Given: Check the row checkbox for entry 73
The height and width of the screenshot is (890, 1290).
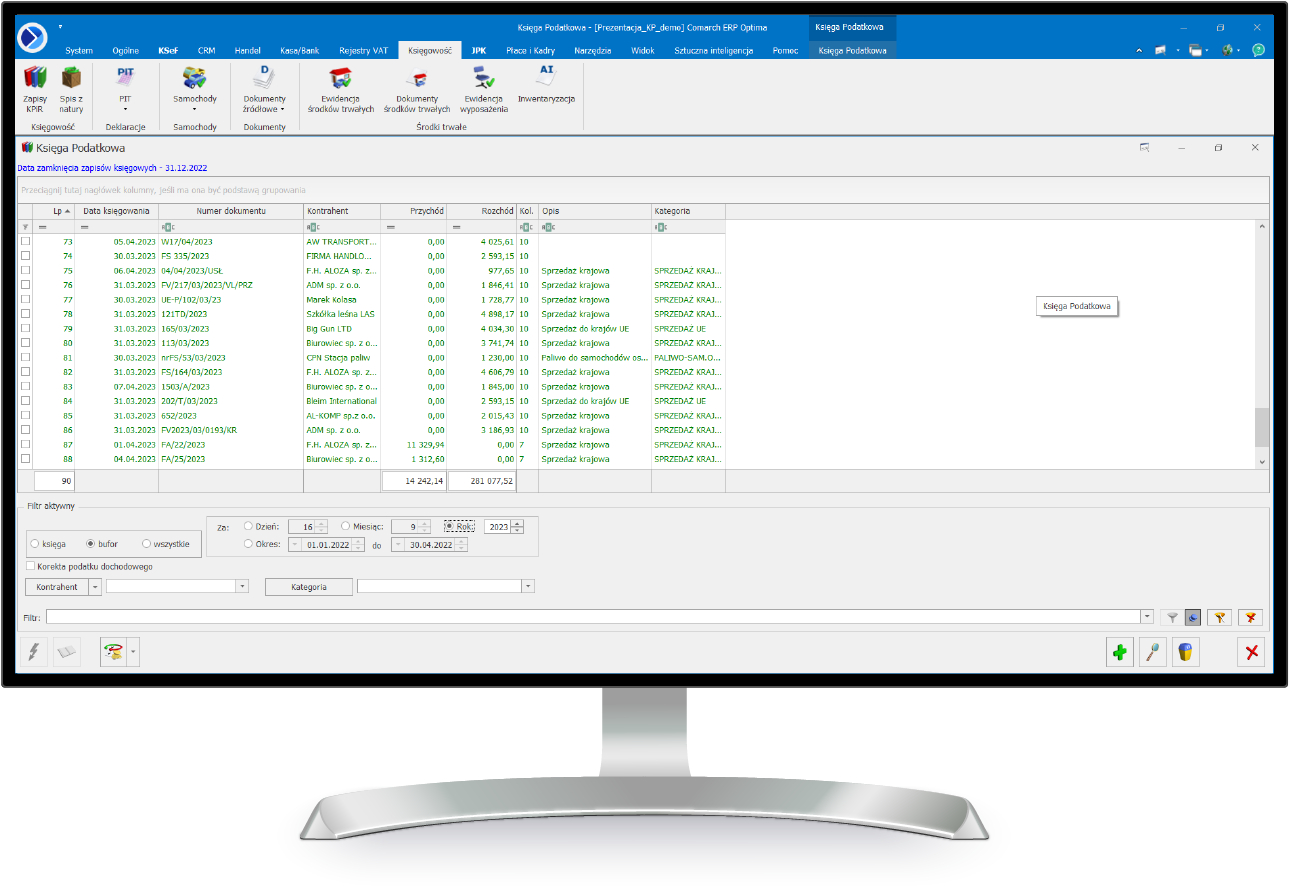Looking at the screenshot, I should click(25, 241).
